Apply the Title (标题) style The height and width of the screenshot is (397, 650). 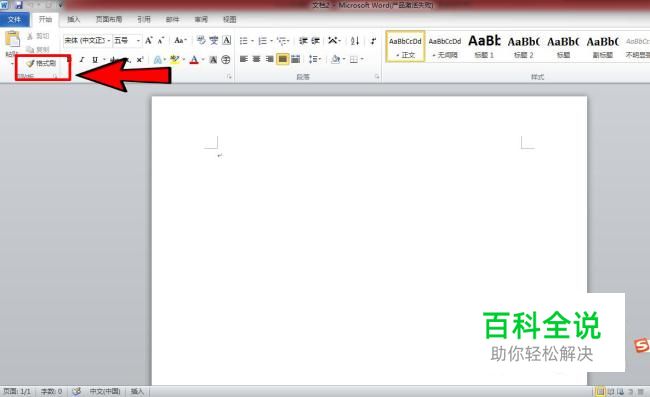coord(563,46)
